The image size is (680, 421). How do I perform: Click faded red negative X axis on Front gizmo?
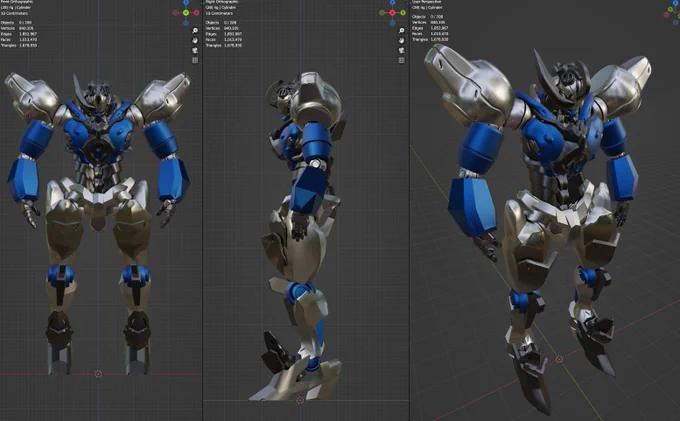point(176,13)
